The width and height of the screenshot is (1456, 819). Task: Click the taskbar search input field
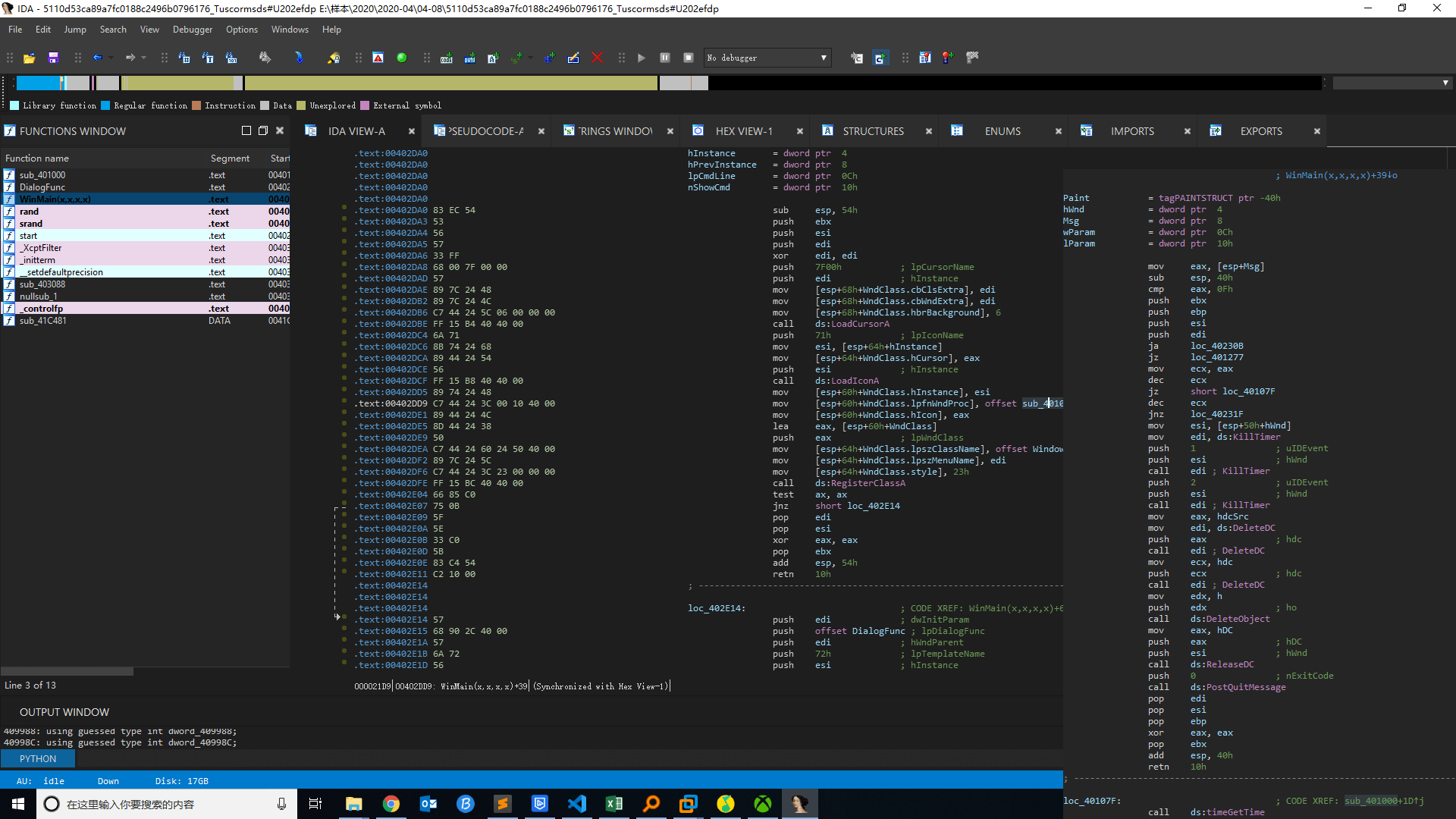[166, 804]
